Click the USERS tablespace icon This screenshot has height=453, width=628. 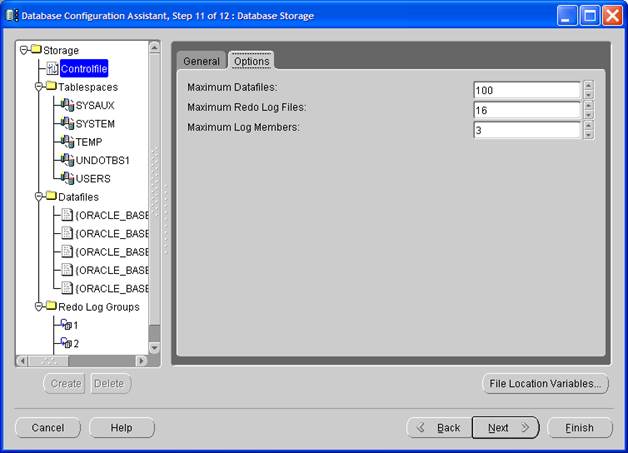(x=67, y=179)
